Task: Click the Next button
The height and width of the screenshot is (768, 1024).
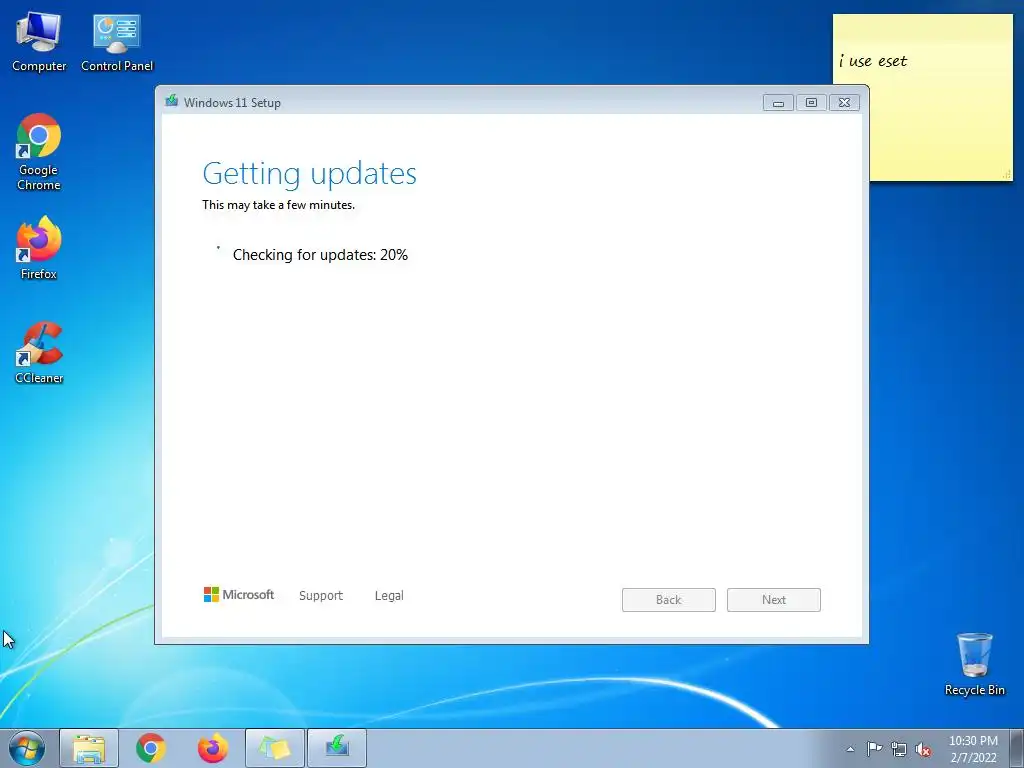Action: [x=774, y=600]
